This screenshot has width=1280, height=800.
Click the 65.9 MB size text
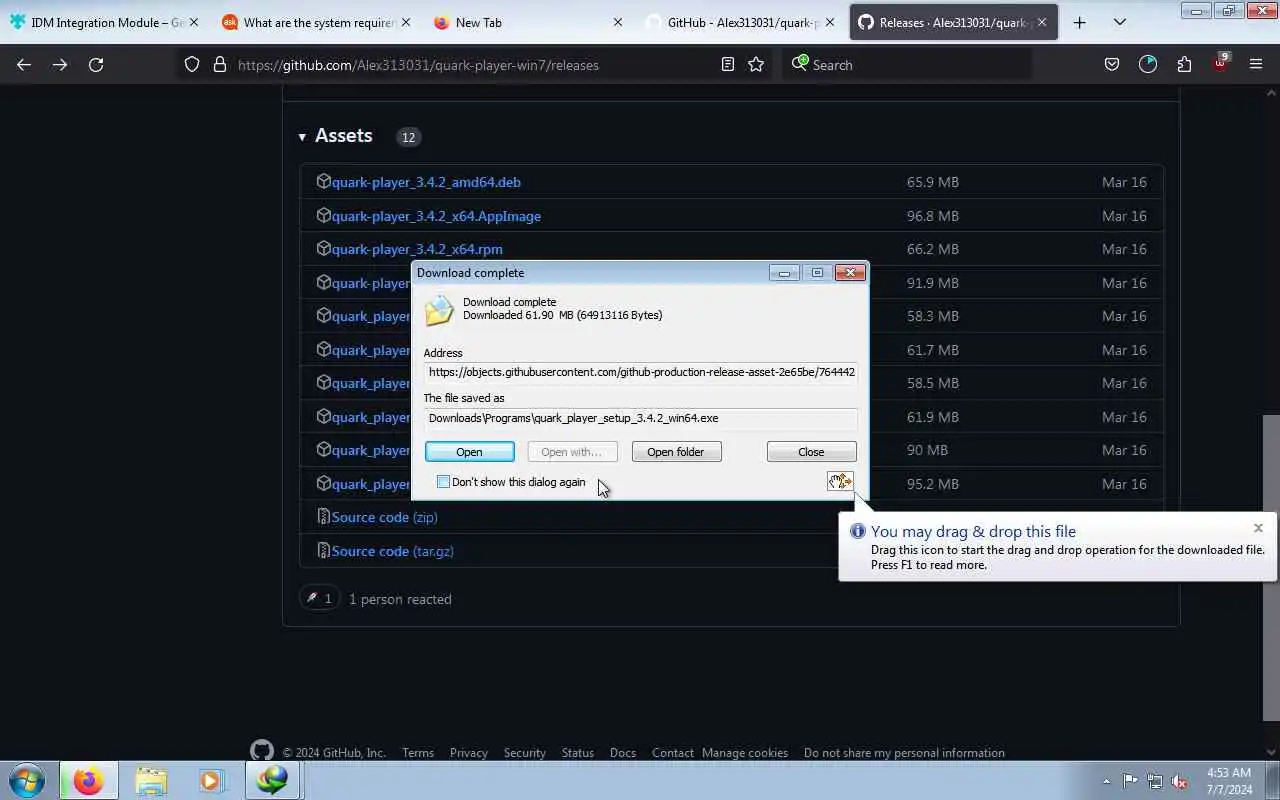click(x=933, y=182)
